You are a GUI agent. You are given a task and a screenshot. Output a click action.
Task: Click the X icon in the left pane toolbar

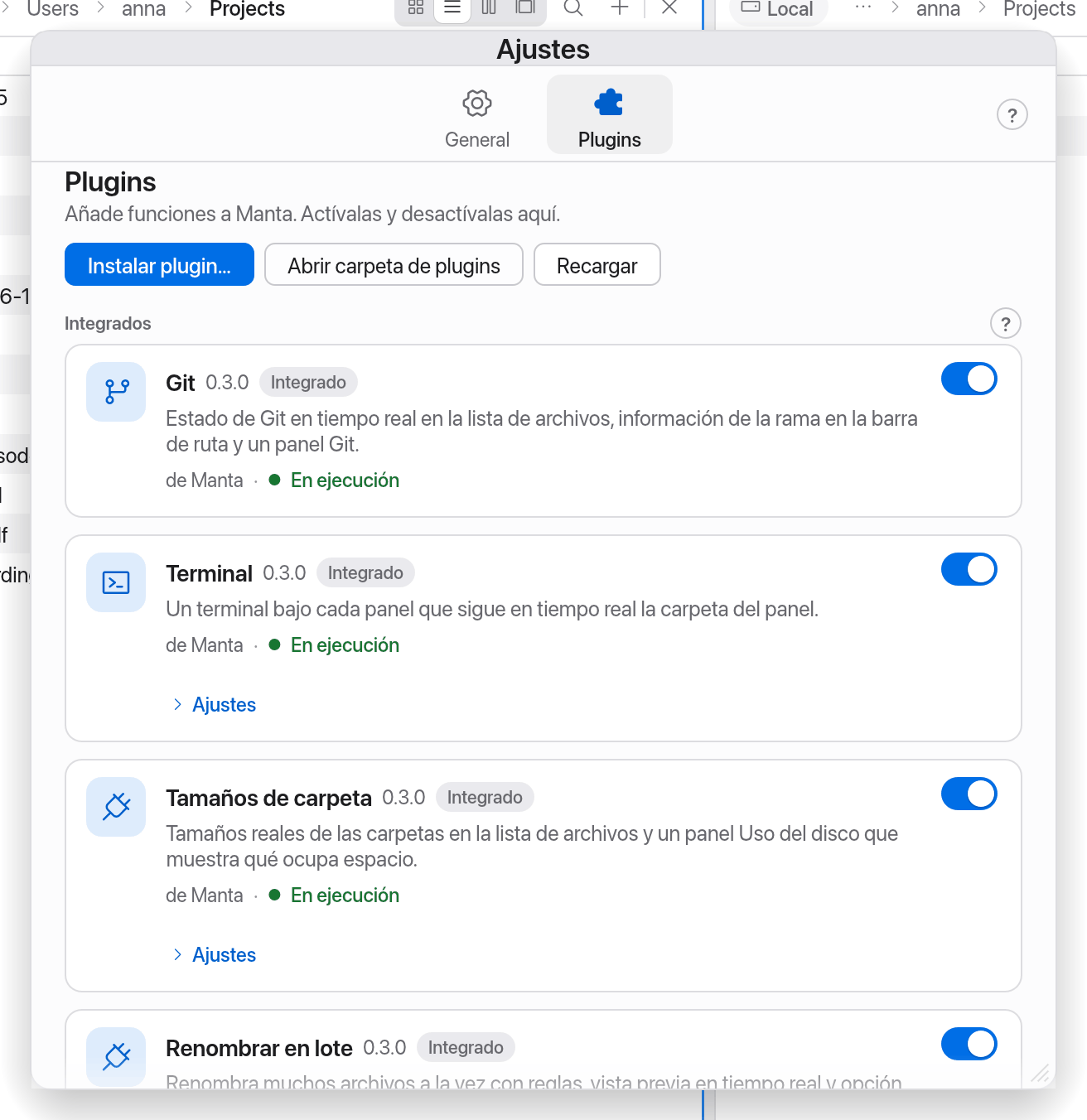(669, 7)
